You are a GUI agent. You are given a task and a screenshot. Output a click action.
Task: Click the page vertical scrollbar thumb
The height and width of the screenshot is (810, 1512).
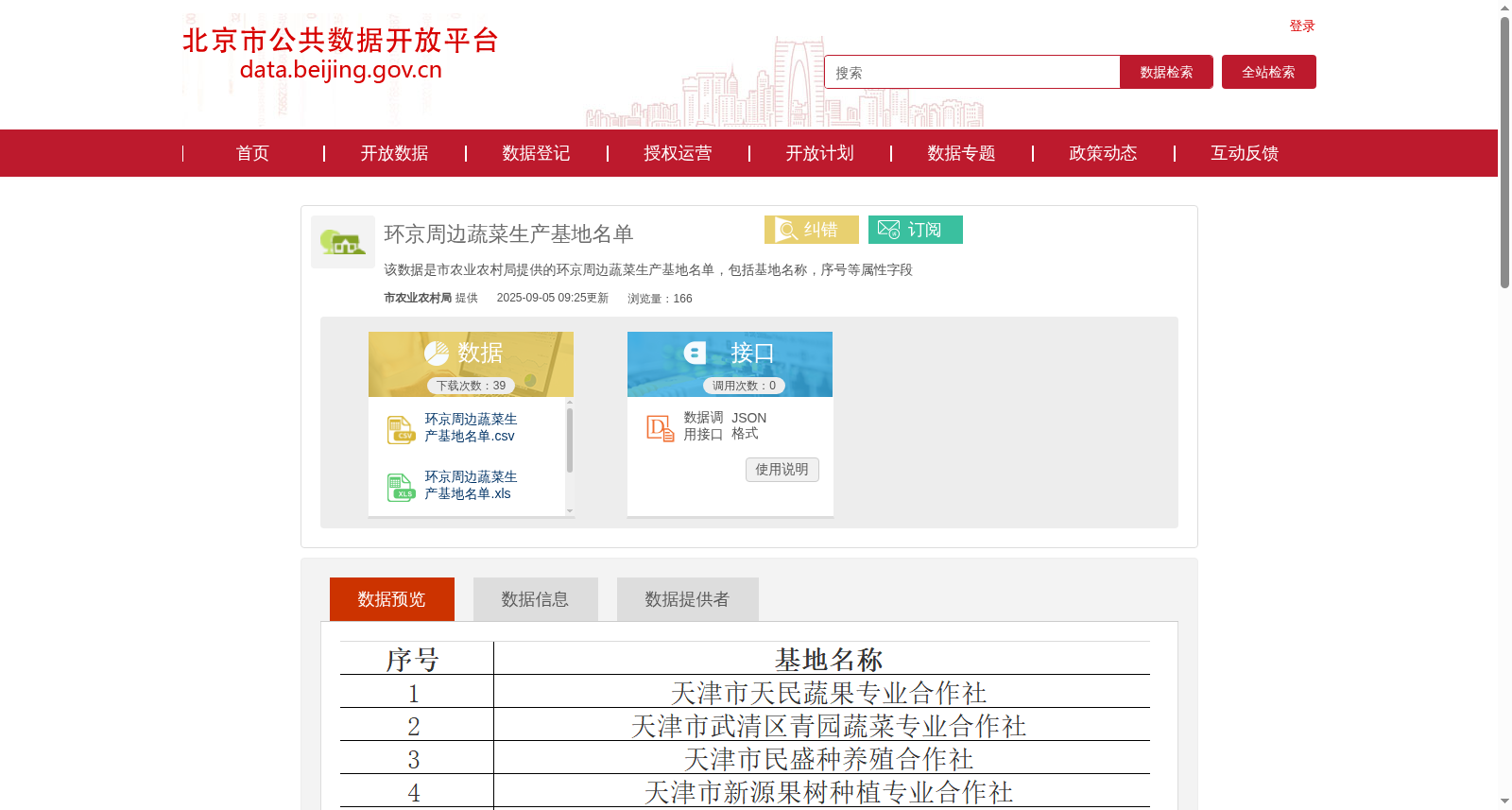pyautogui.click(x=1504, y=151)
